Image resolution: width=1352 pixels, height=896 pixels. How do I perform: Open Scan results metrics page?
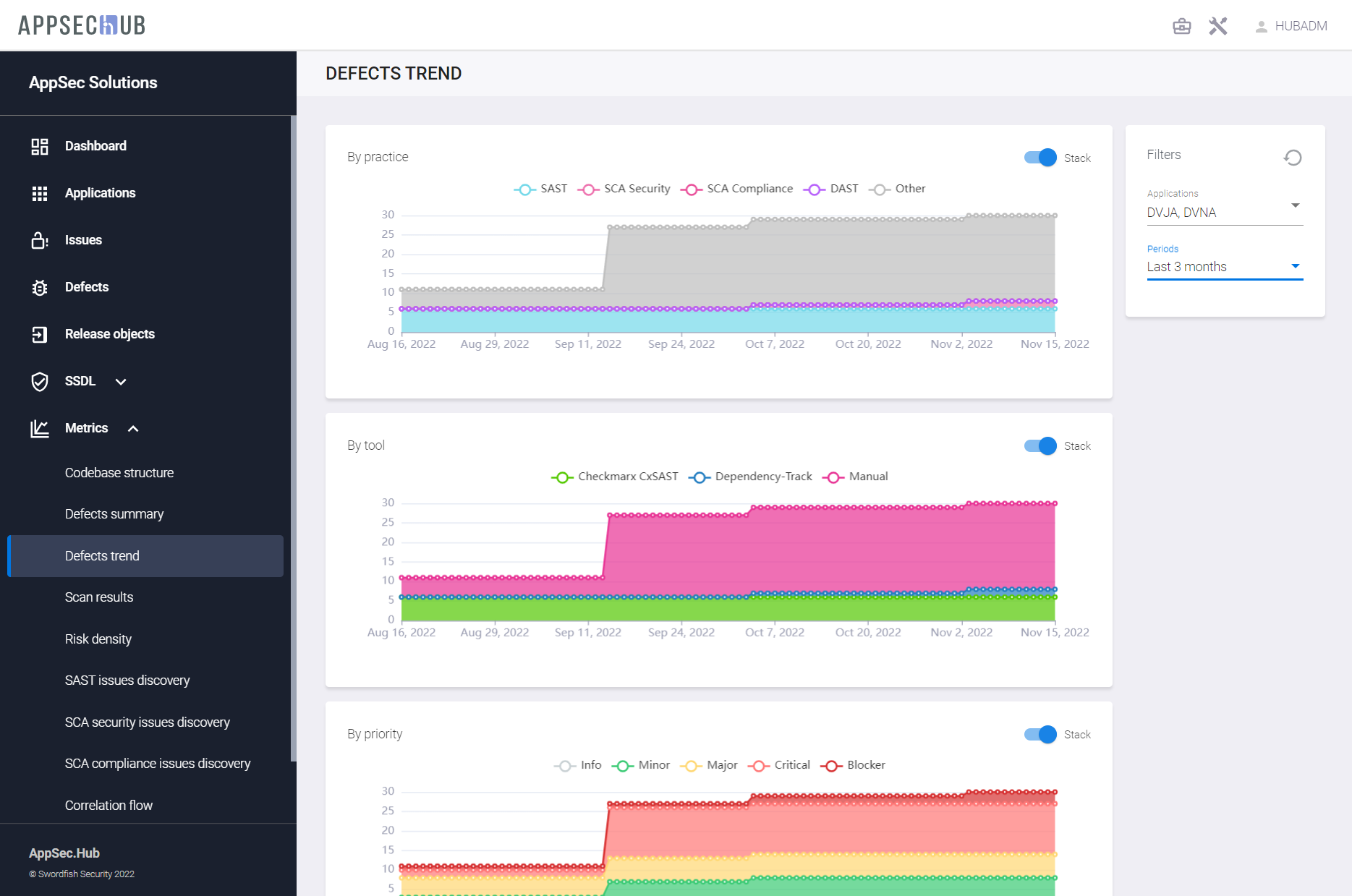(99, 597)
